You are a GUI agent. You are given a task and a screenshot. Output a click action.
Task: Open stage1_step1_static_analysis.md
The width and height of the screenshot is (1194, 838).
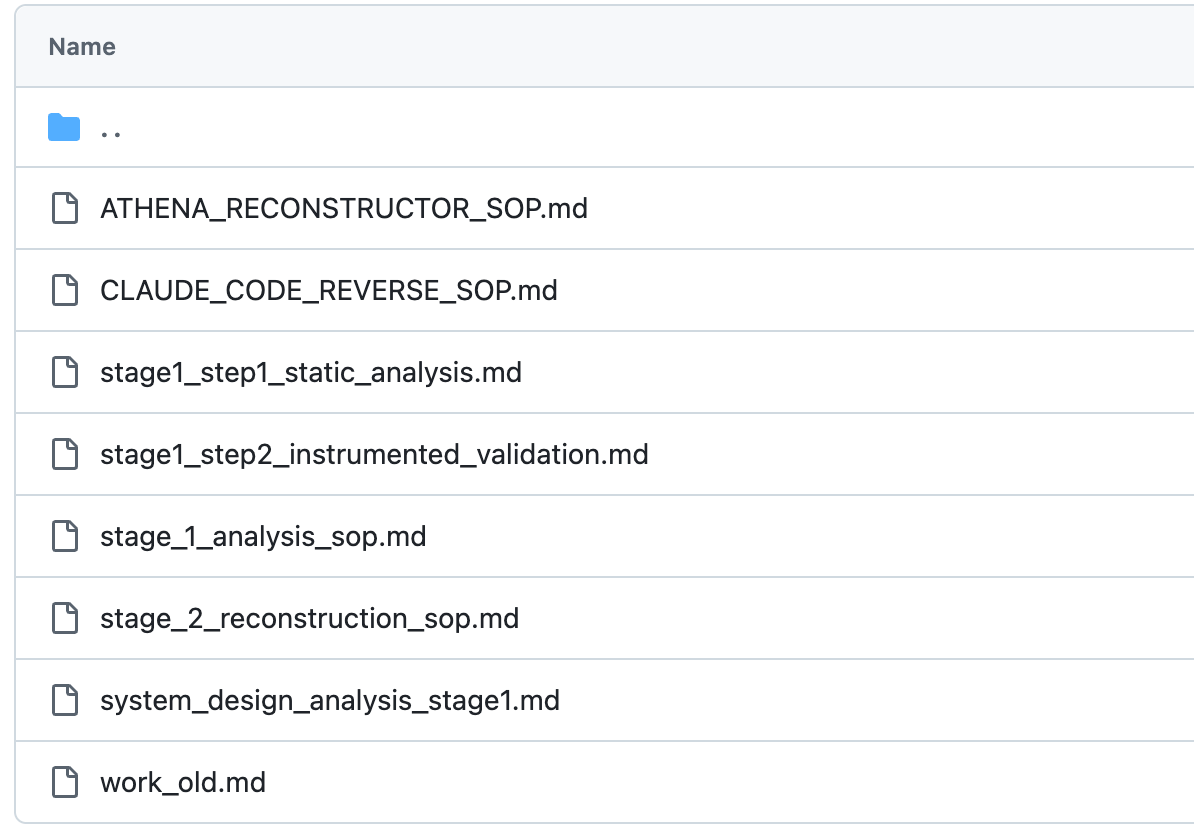311,373
